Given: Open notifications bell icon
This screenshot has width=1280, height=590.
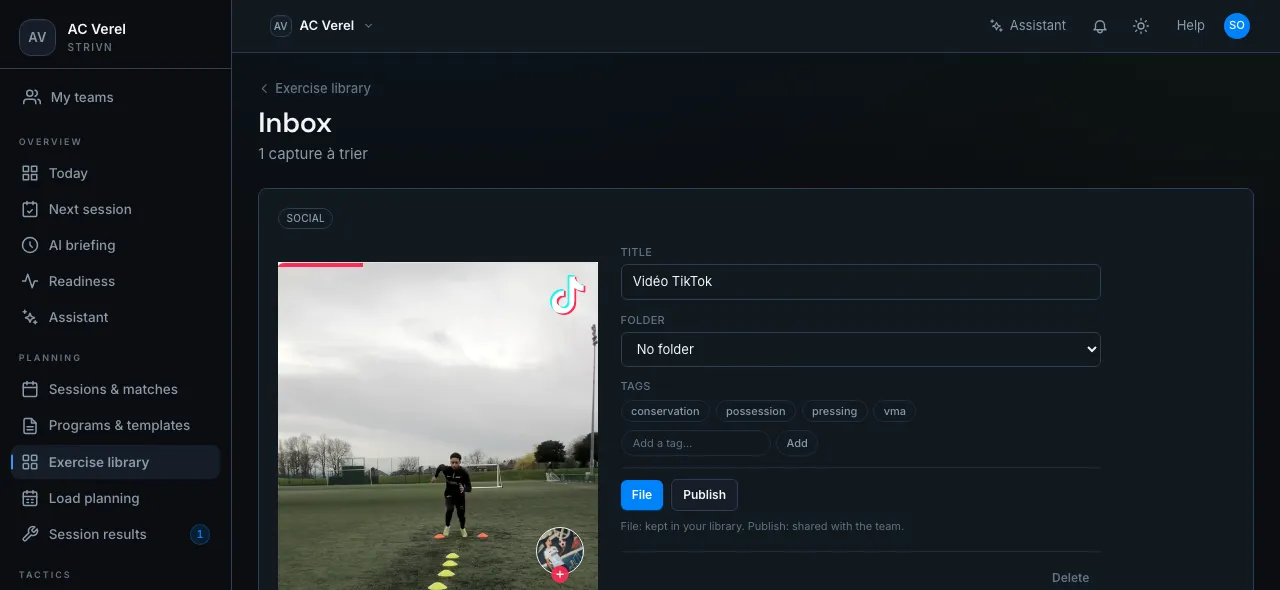Looking at the screenshot, I should (x=1100, y=26).
